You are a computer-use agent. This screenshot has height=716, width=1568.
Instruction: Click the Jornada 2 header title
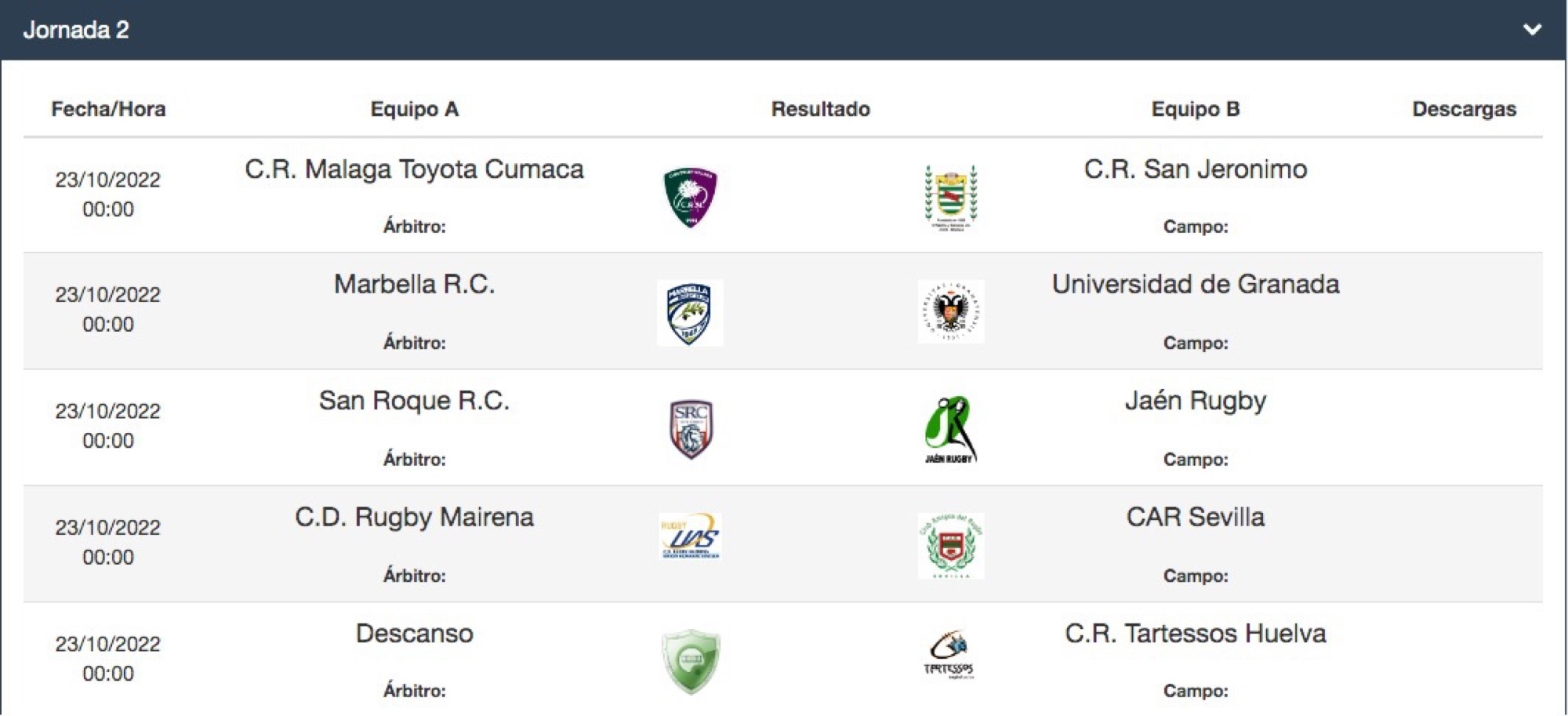tap(76, 30)
